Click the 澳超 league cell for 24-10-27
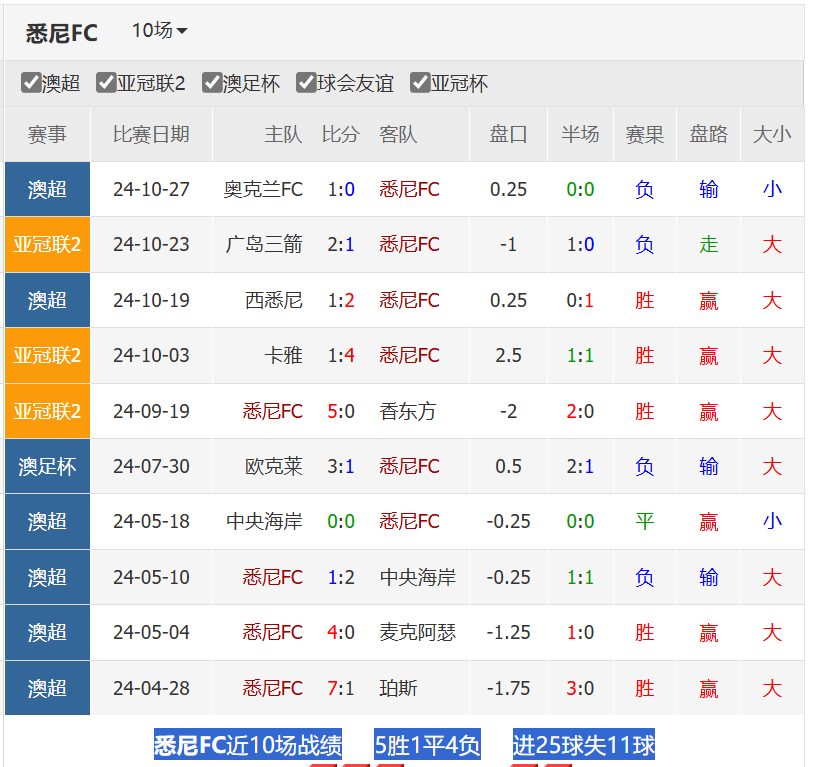Screen dimensions: 813x767 [x=47, y=189]
